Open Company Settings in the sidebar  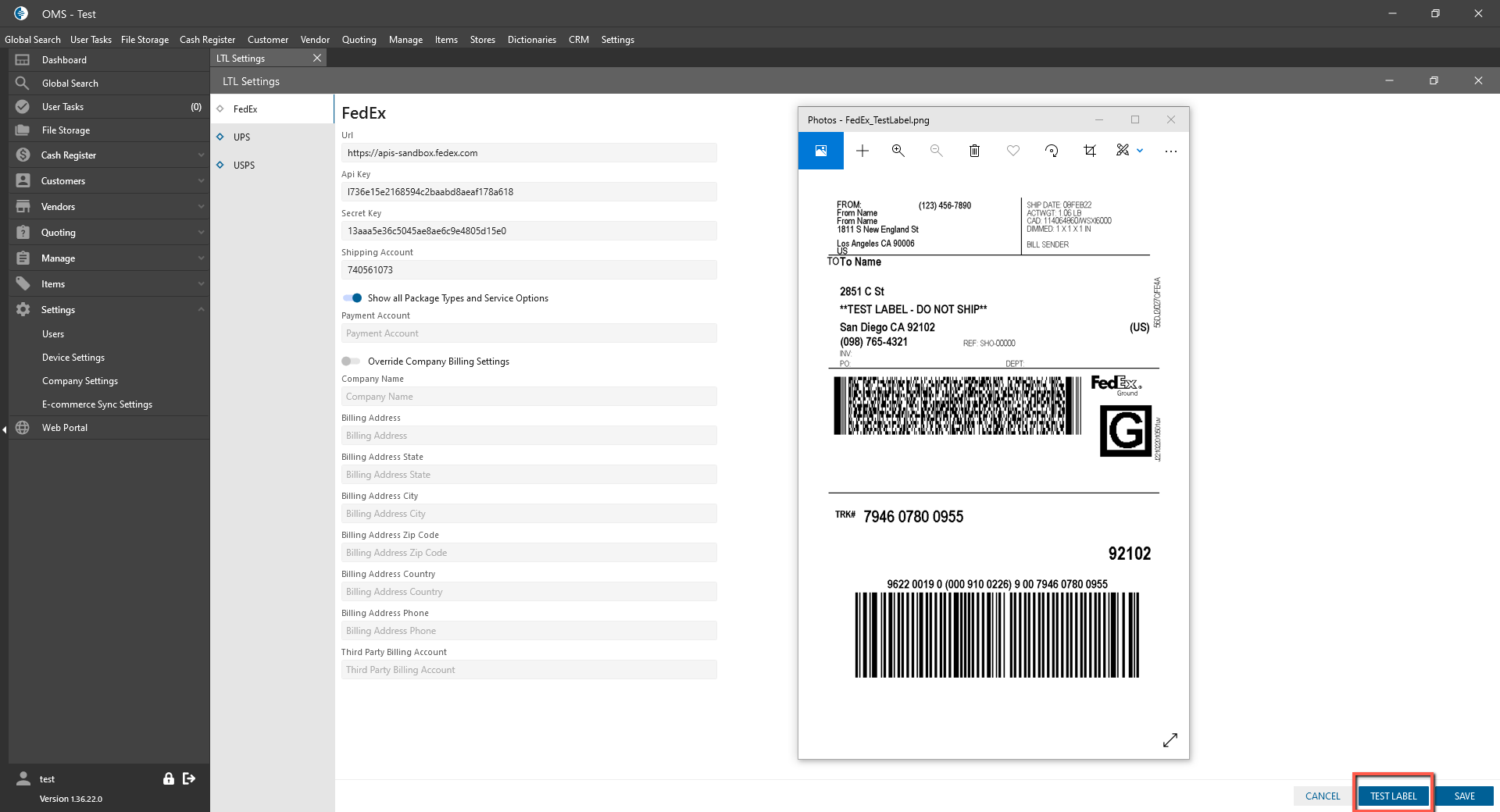point(80,381)
